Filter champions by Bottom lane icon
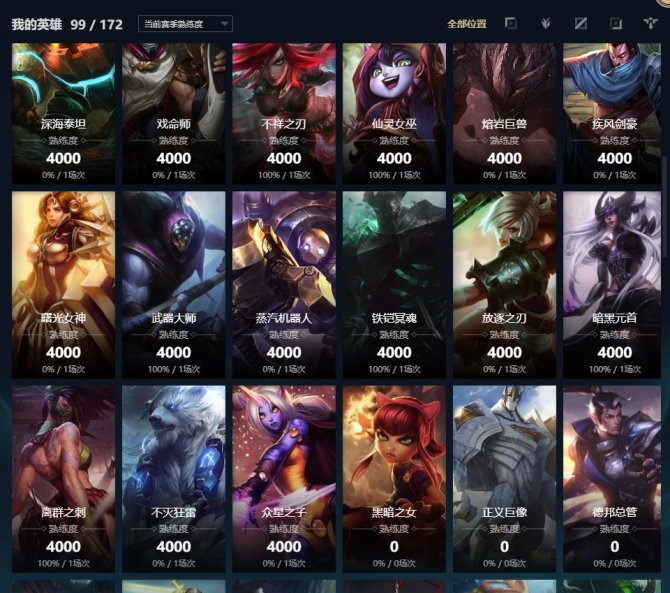This screenshot has height=593, width=670. (616, 23)
